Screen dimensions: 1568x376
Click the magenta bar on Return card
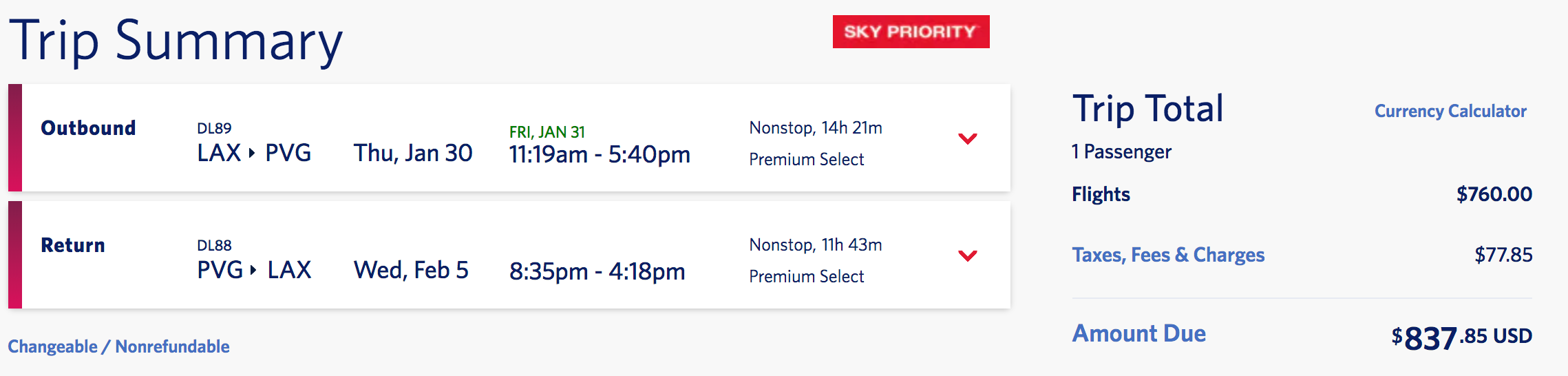pyautogui.click(x=15, y=255)
